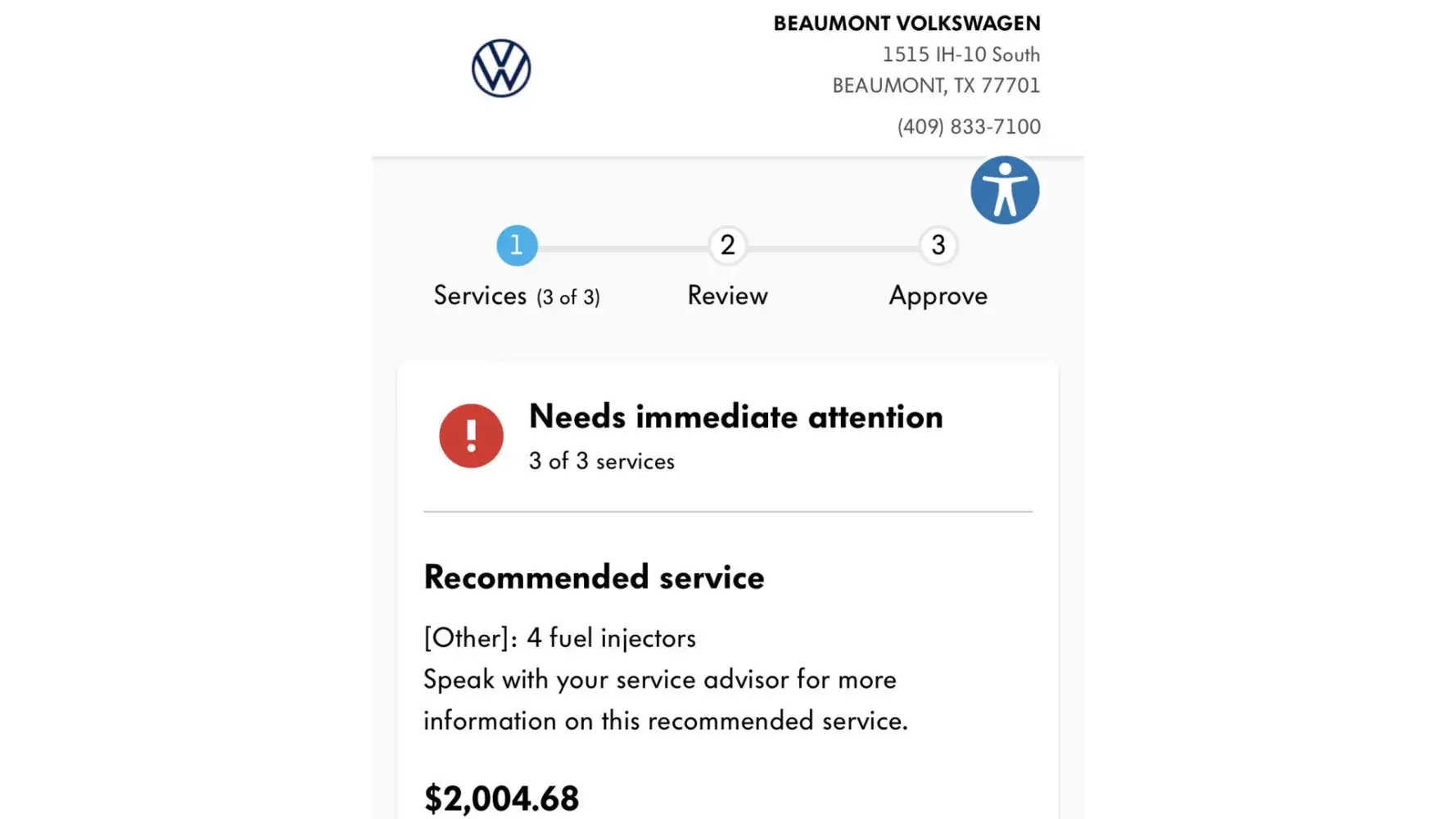Call the dealership phone number (409) 833-7100

point(969,127)
